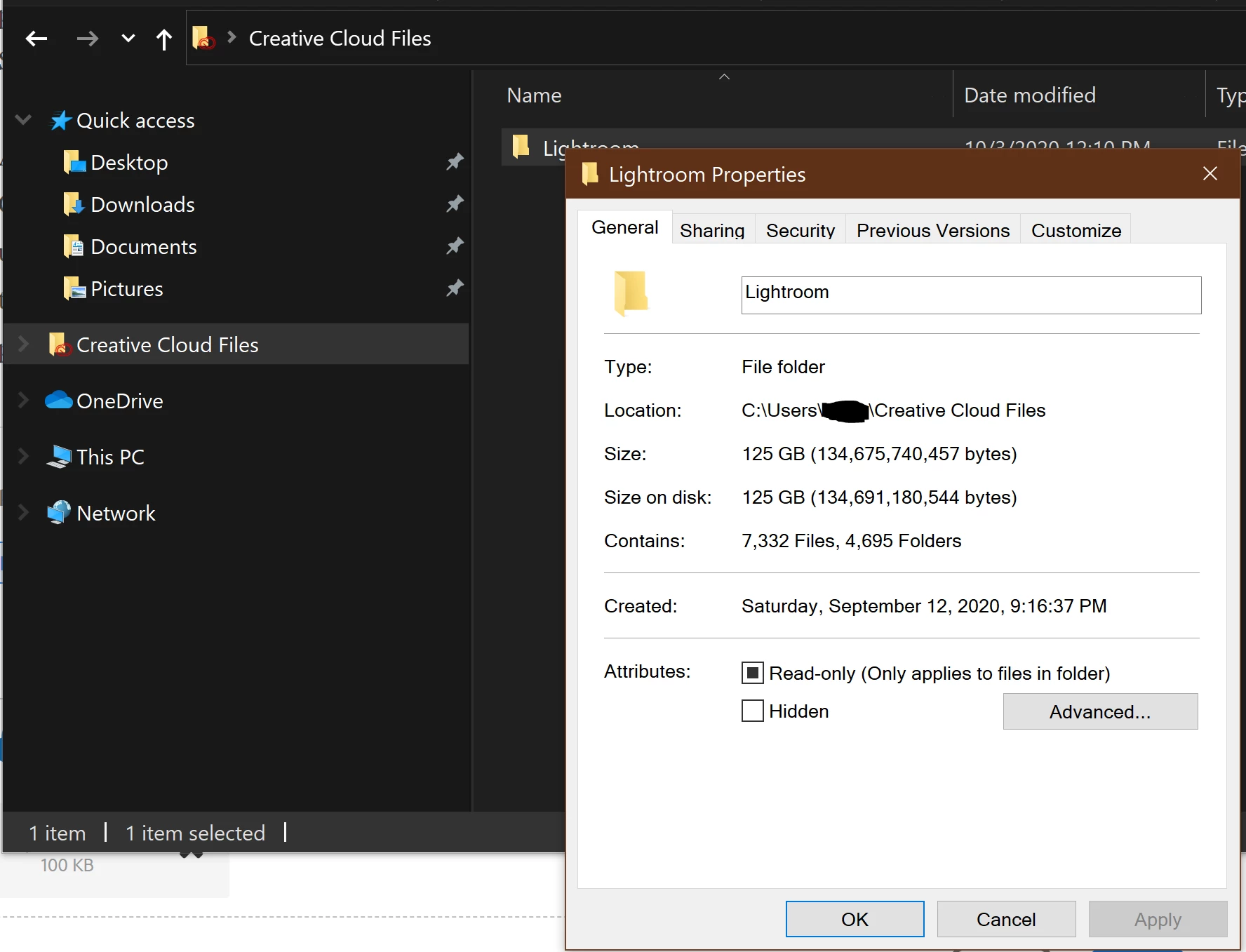Close the Lightroom Properties dialog
The height and width of the screenshot is (952, 1246).
[x=1210, y=173]
